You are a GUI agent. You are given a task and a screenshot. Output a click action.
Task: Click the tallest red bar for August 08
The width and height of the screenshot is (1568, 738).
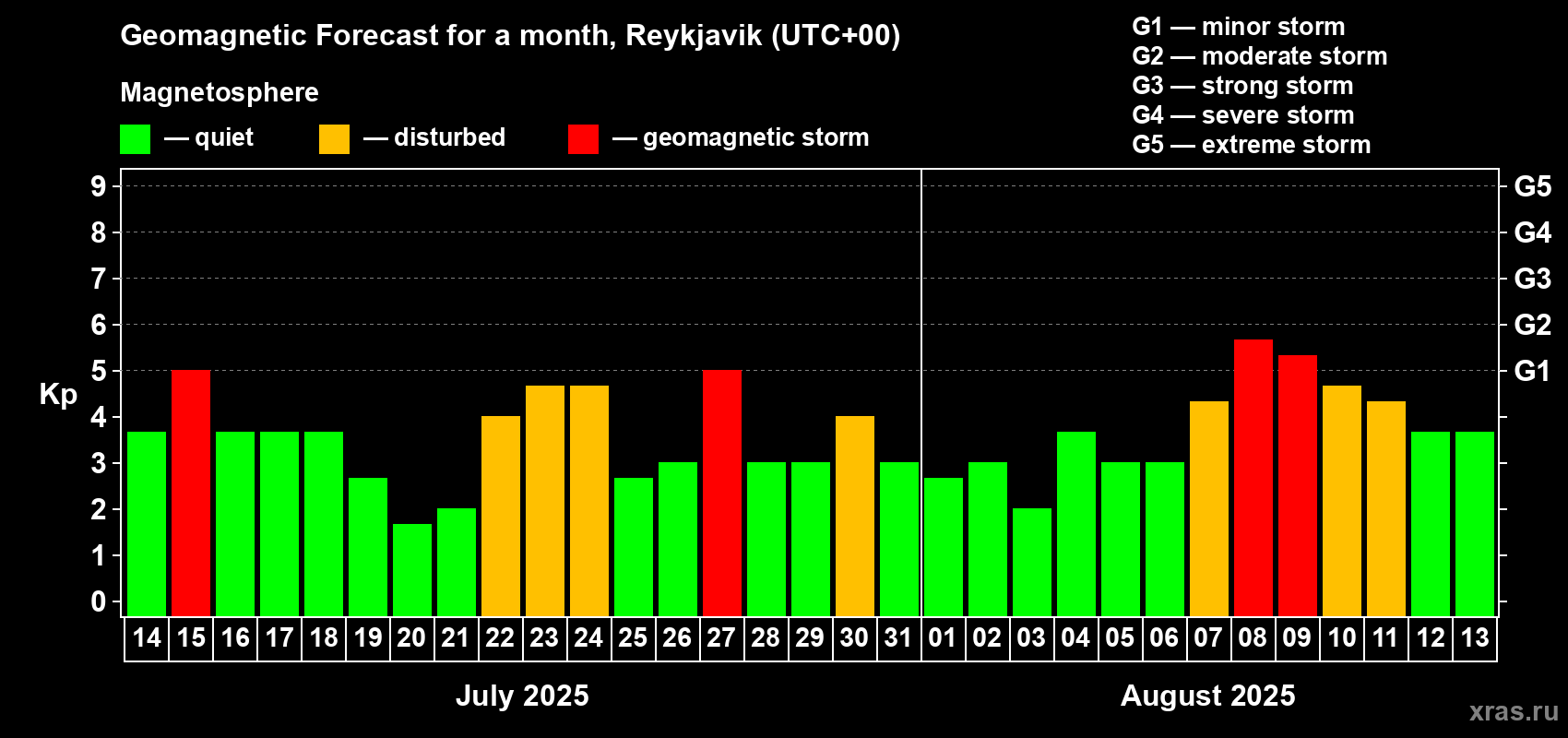click(x=1253, y=478)
